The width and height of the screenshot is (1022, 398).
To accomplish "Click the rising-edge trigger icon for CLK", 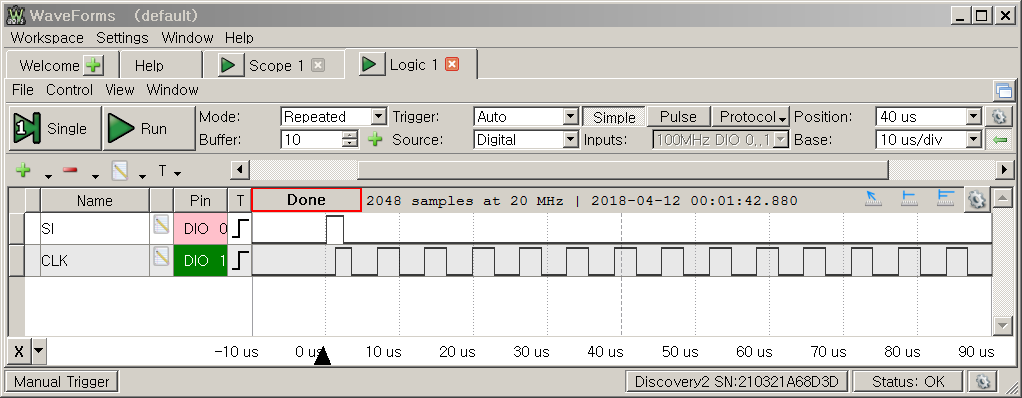I will 240,261.
